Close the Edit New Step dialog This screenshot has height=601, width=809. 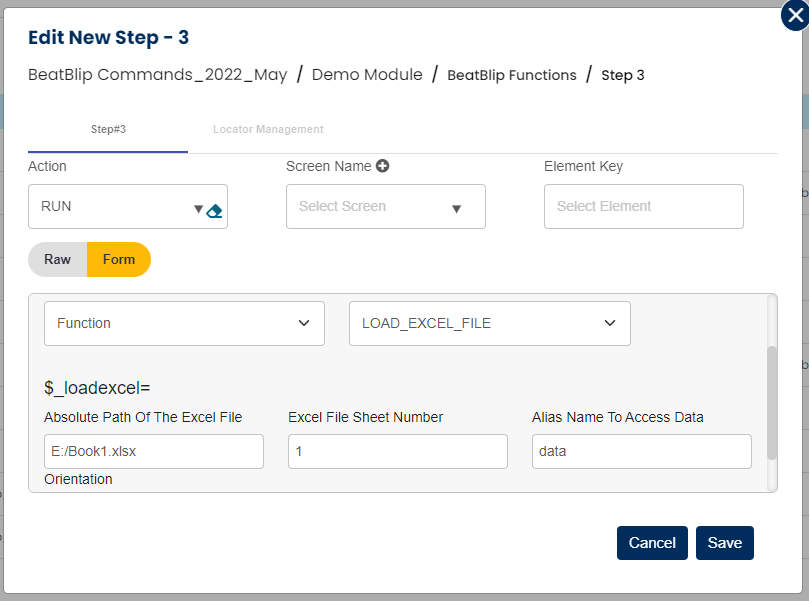pyautogui.click(x=795, y=15)
